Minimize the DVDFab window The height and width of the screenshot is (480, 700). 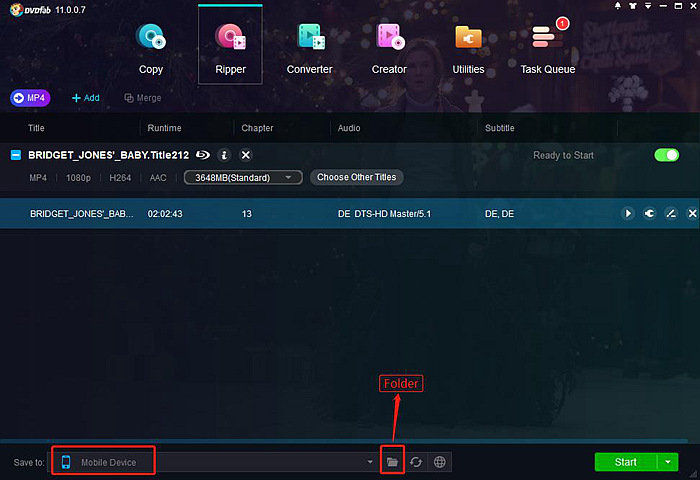[x=663, y=6]
